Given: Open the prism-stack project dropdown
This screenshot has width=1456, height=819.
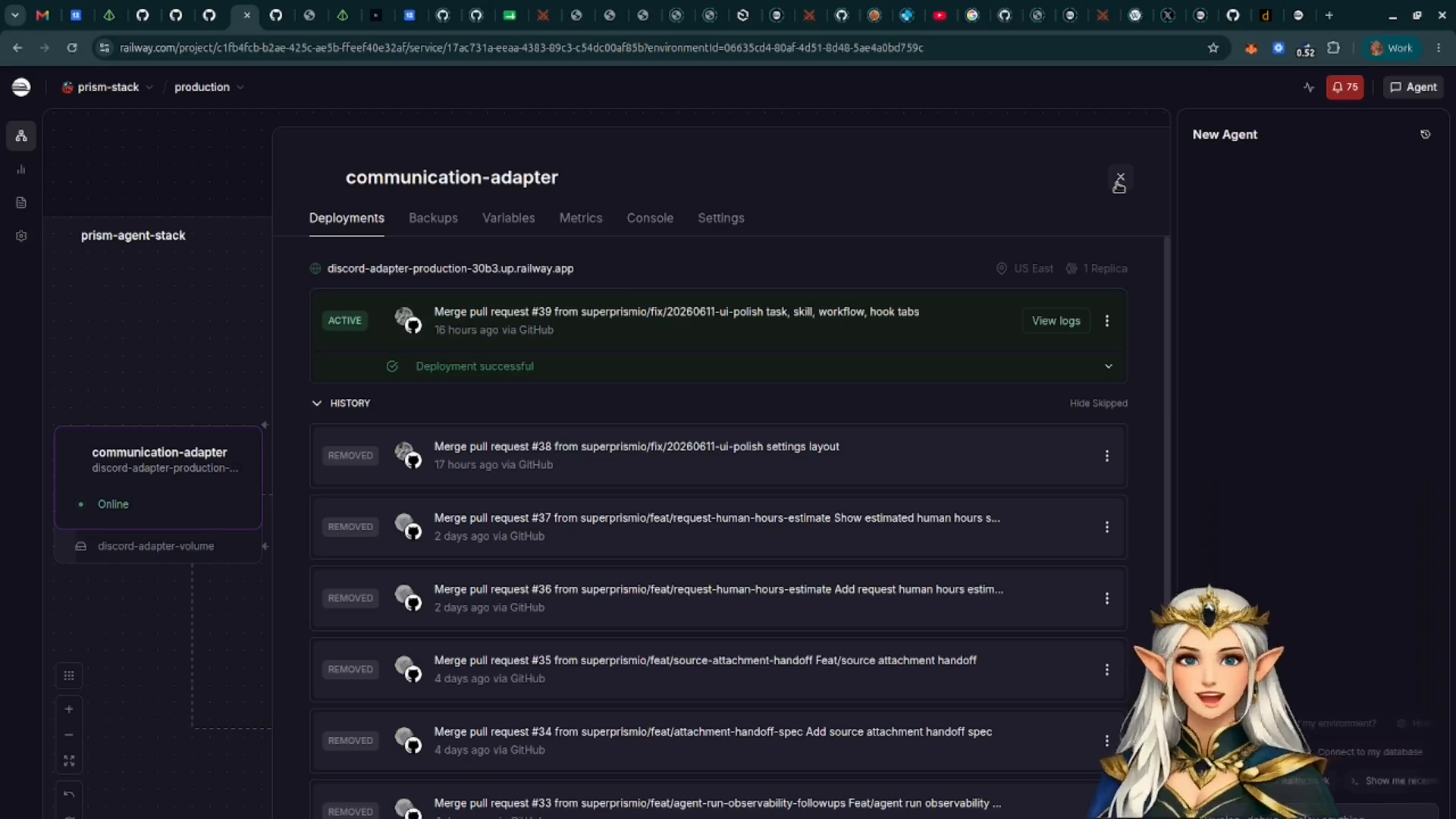Looking at the screenshot, I should (108, 87).
